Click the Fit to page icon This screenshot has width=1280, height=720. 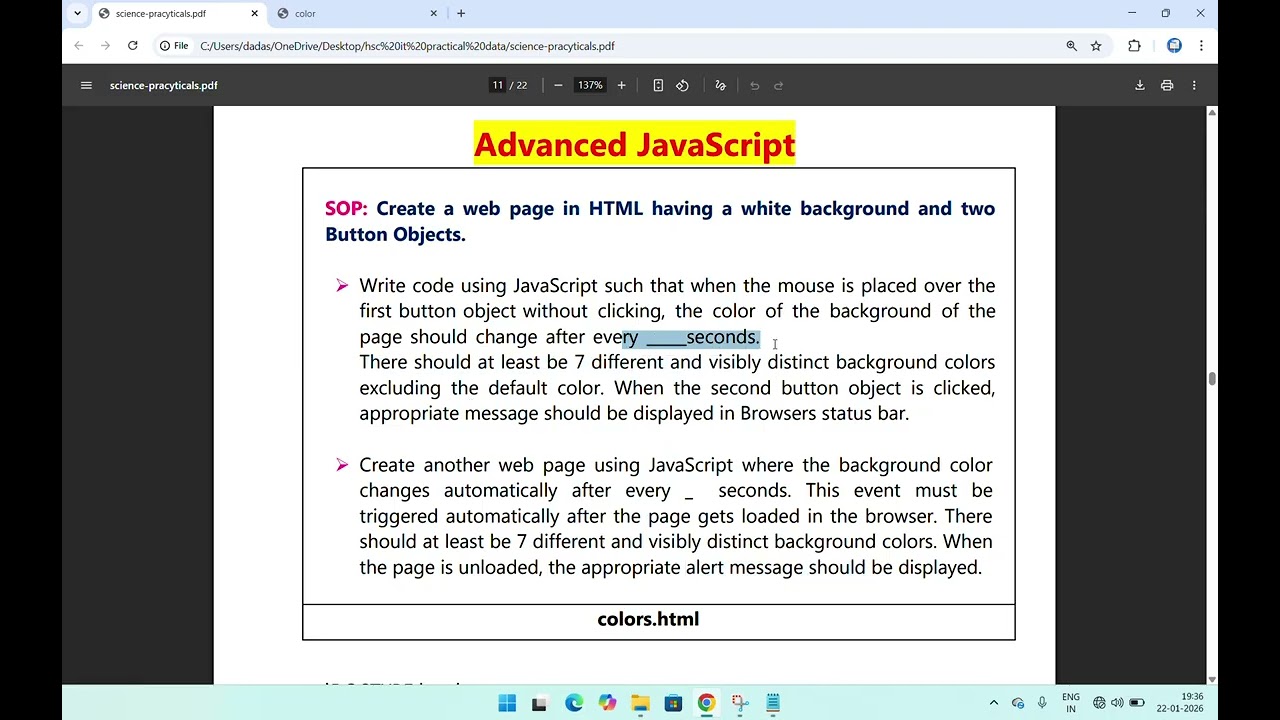click(658, 85)
